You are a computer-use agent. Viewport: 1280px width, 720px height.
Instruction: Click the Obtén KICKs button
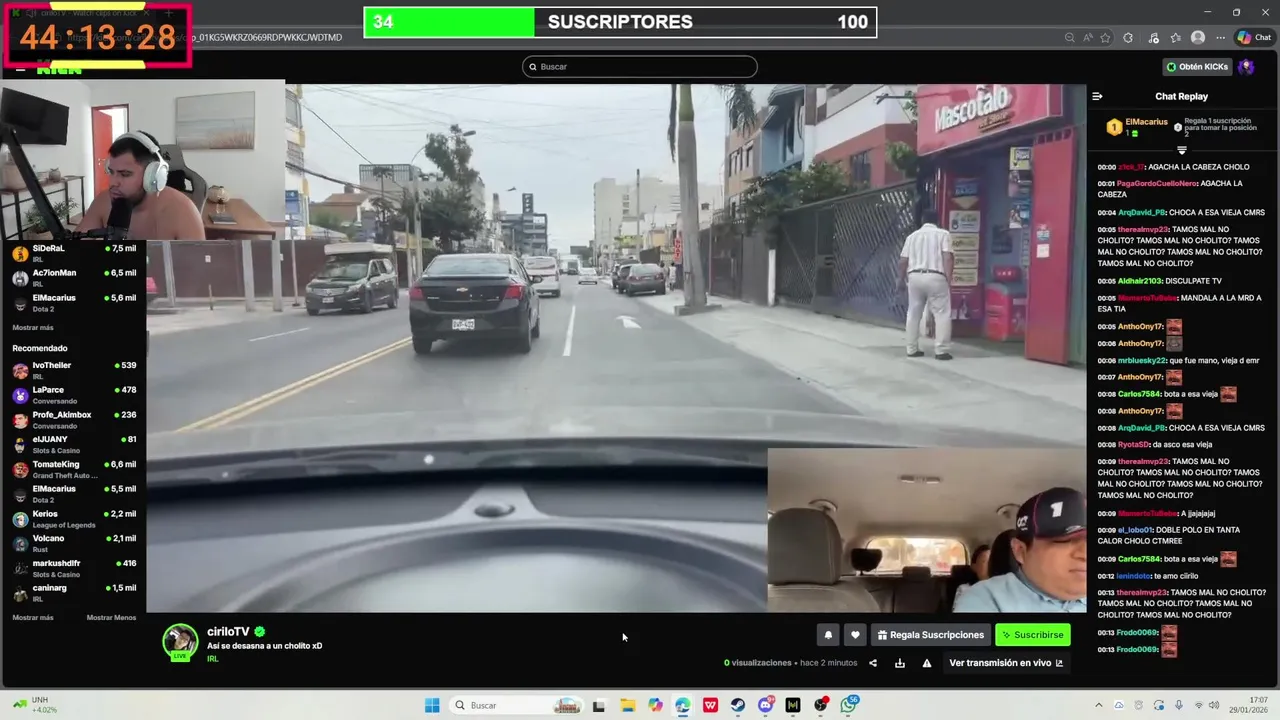1197,67
